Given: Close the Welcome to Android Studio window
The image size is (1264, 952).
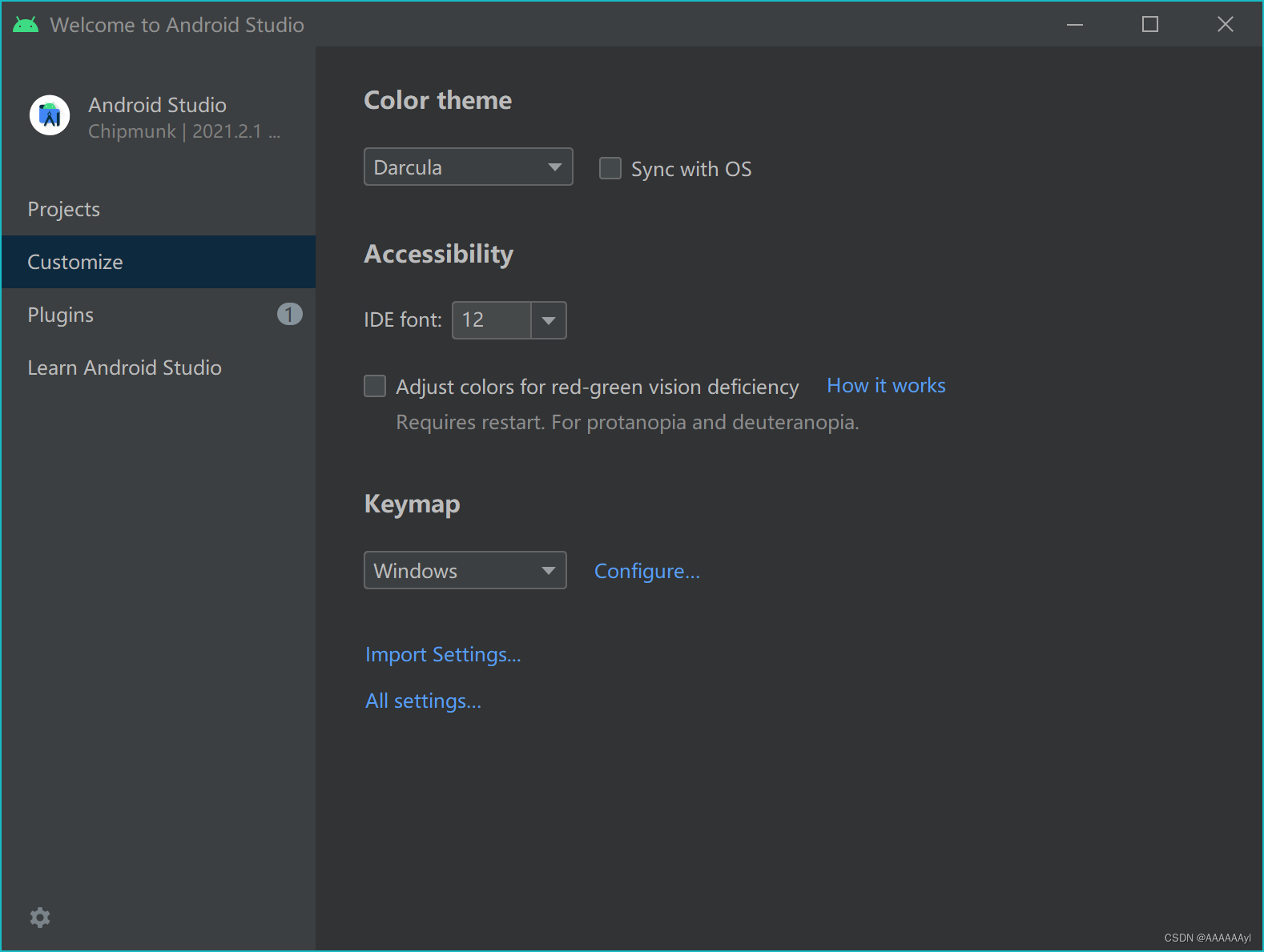Looking at the screenshot, I should click(x=1226, y=25).
